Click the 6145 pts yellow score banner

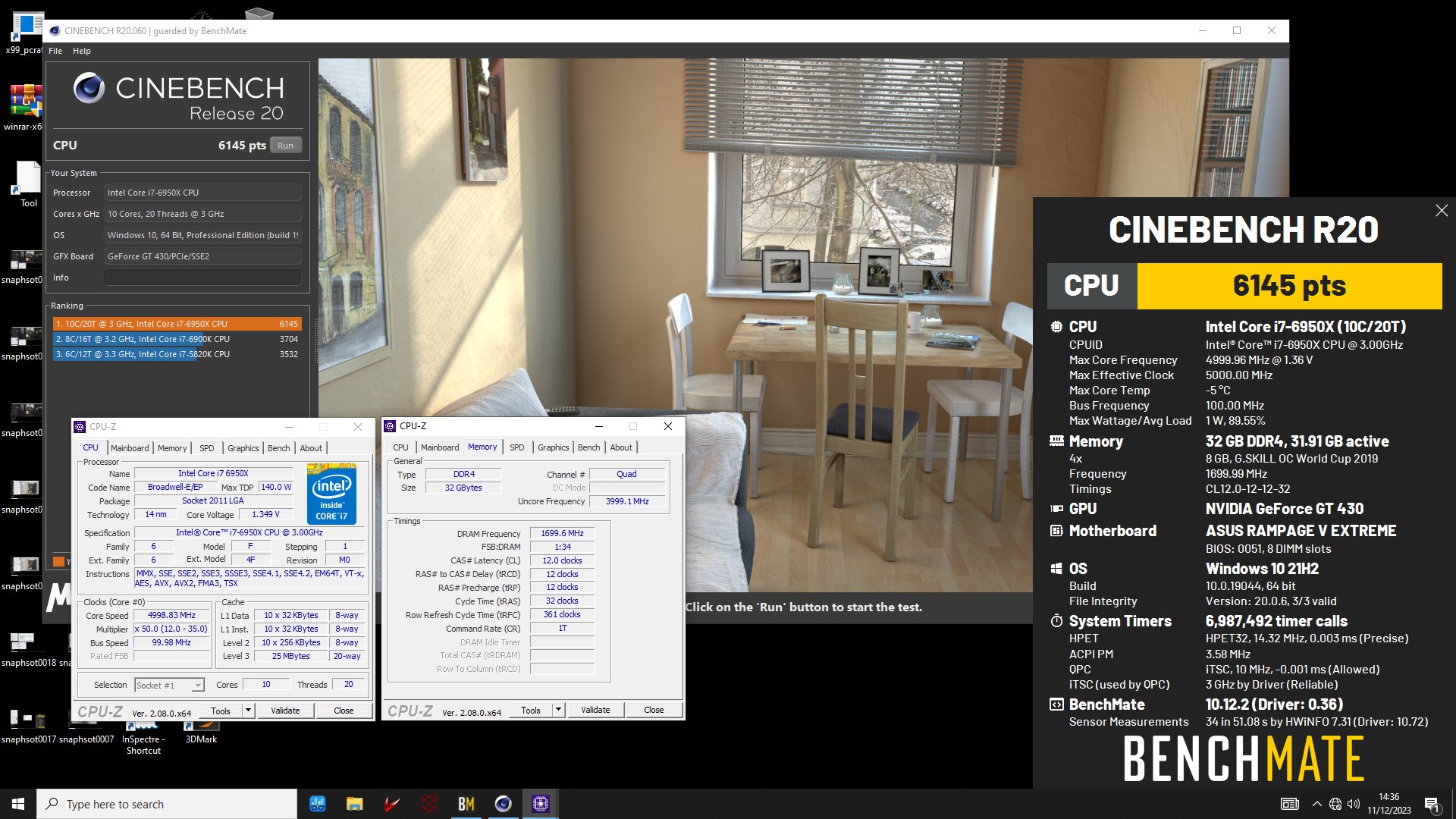tap(1289, 286)
